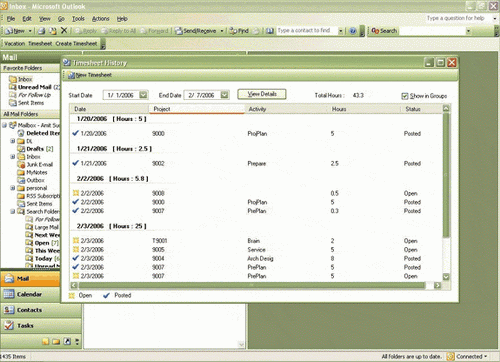500x362 pixels.
Task: Click the Create Timesheet toolbar button
Action: coord(76,43)
